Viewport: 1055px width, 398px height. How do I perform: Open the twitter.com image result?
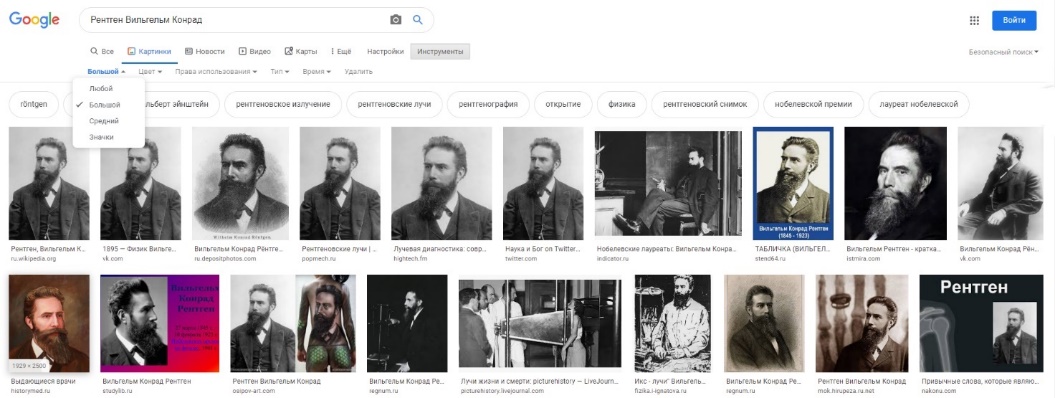pyautogui.click(x=543, y=183)
